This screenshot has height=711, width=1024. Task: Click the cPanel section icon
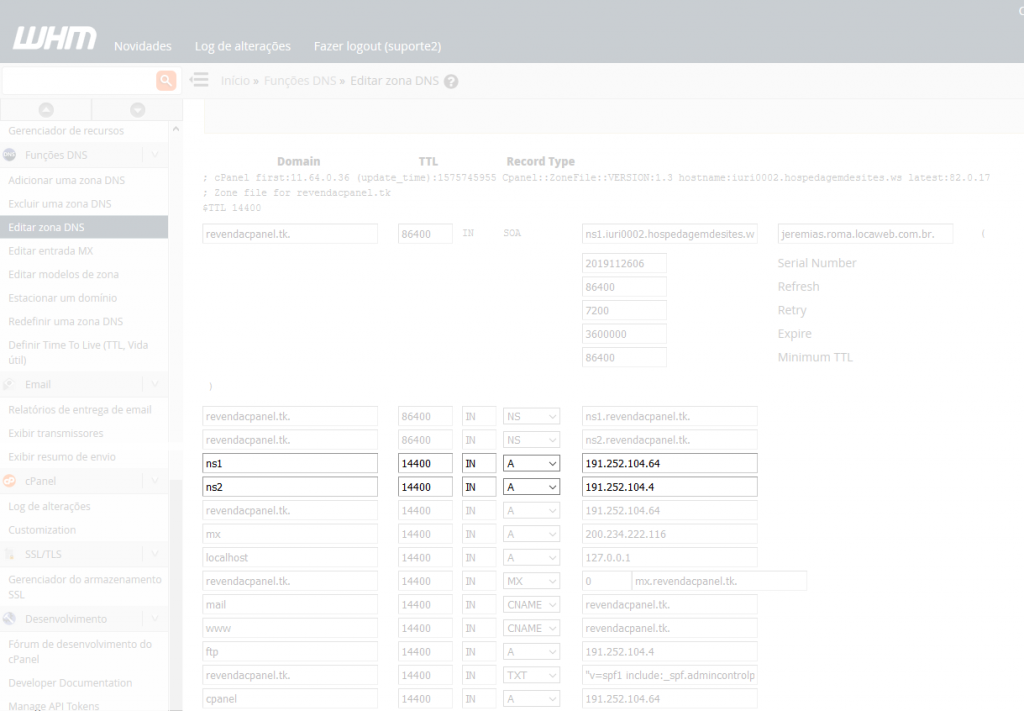tap(9, 481)
